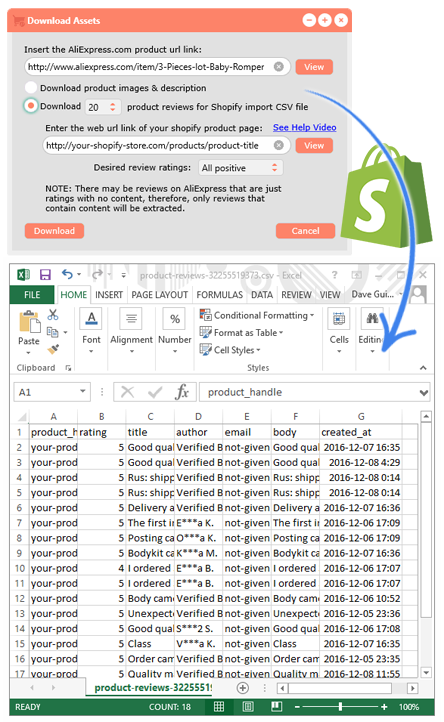The image size is (444, 722).
Task: Click the View button beside AliExpress url
Action: click(x=314, y=67)
